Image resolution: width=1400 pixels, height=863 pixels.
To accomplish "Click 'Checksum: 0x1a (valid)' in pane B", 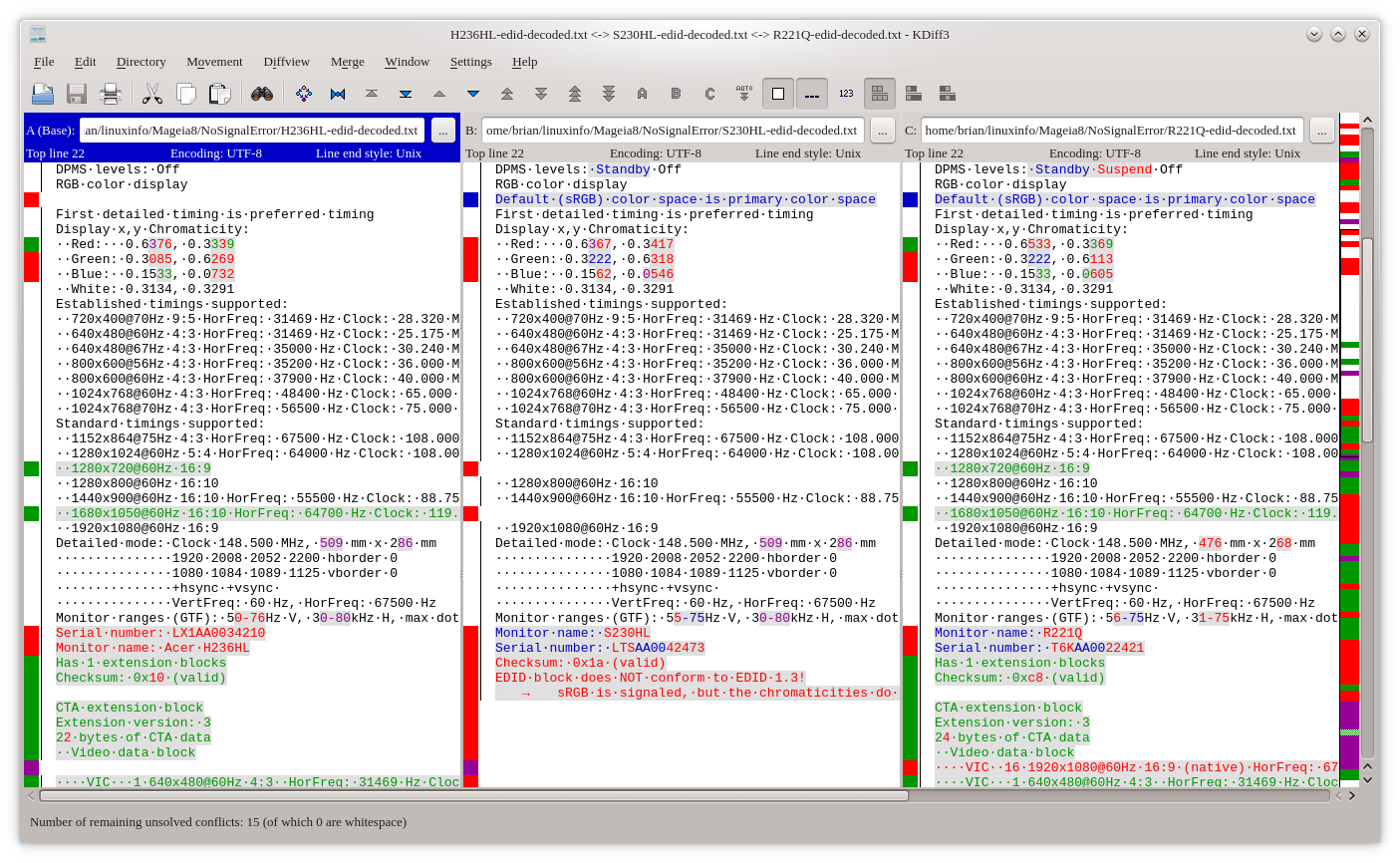I will coord(580,663).
